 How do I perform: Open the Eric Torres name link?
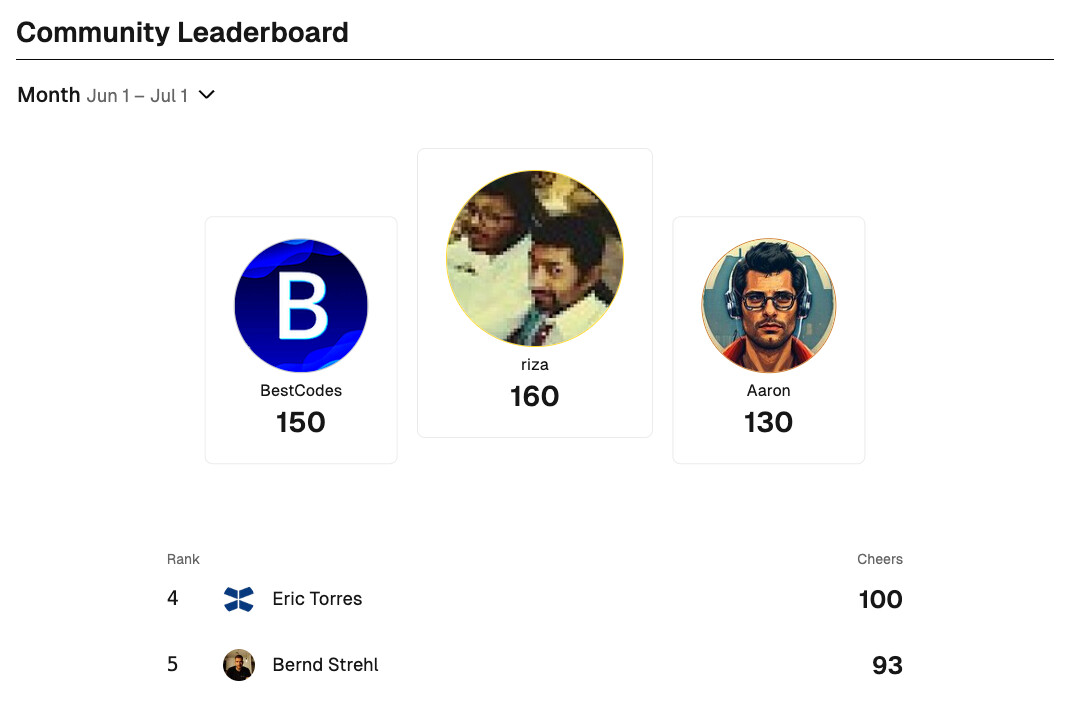click(317, 599)
